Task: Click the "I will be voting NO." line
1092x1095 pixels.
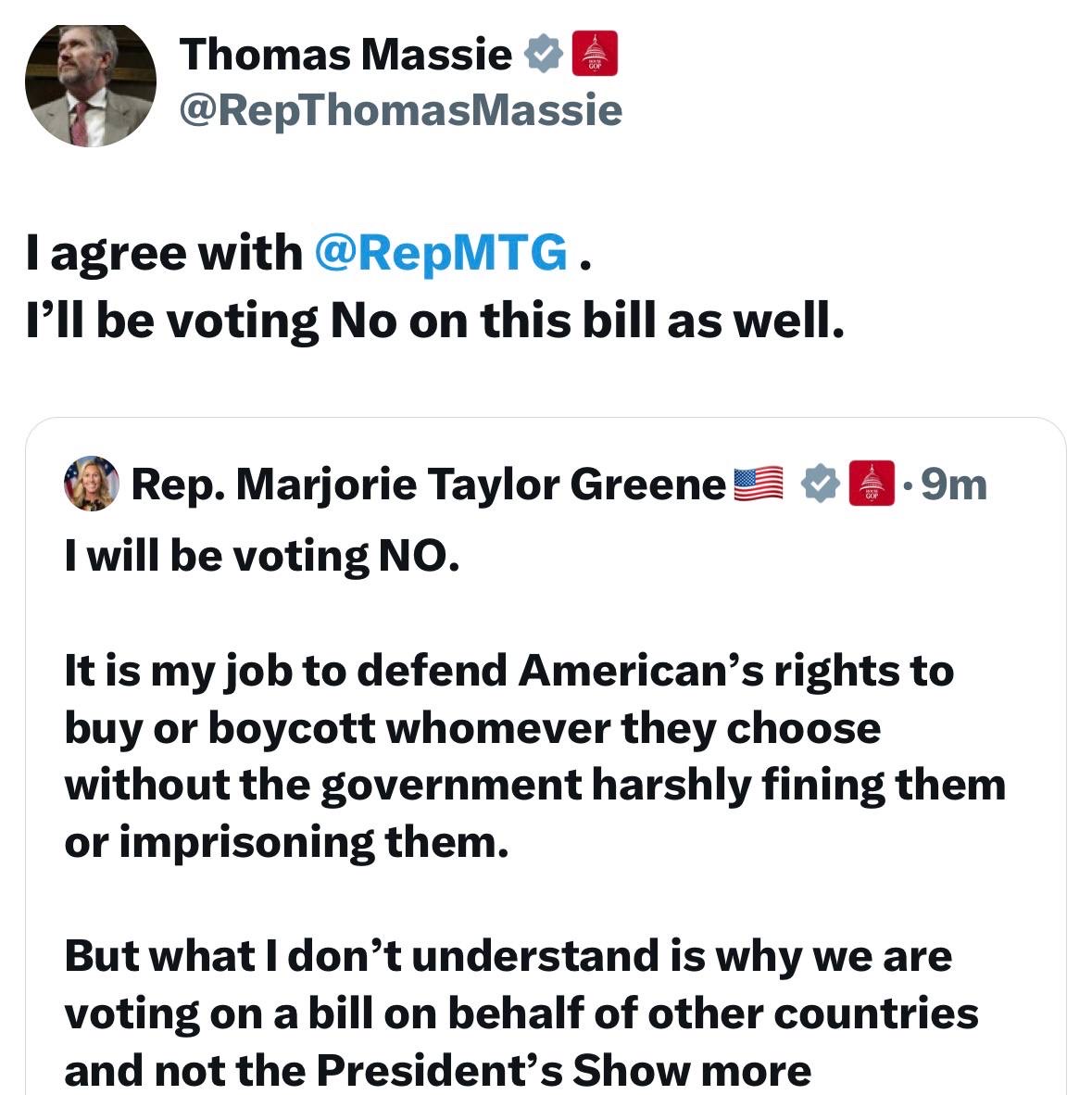Action: pyautogui.click(x=262, y=557)
